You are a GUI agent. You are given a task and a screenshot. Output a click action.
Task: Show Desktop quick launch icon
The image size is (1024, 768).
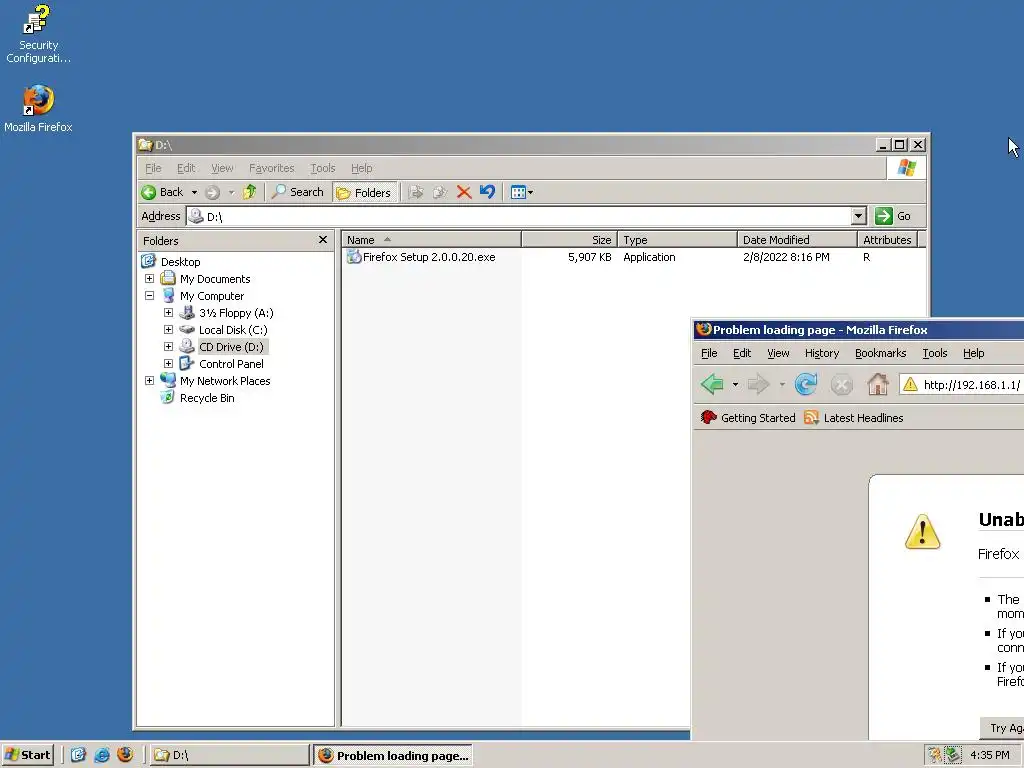point(78,755)
